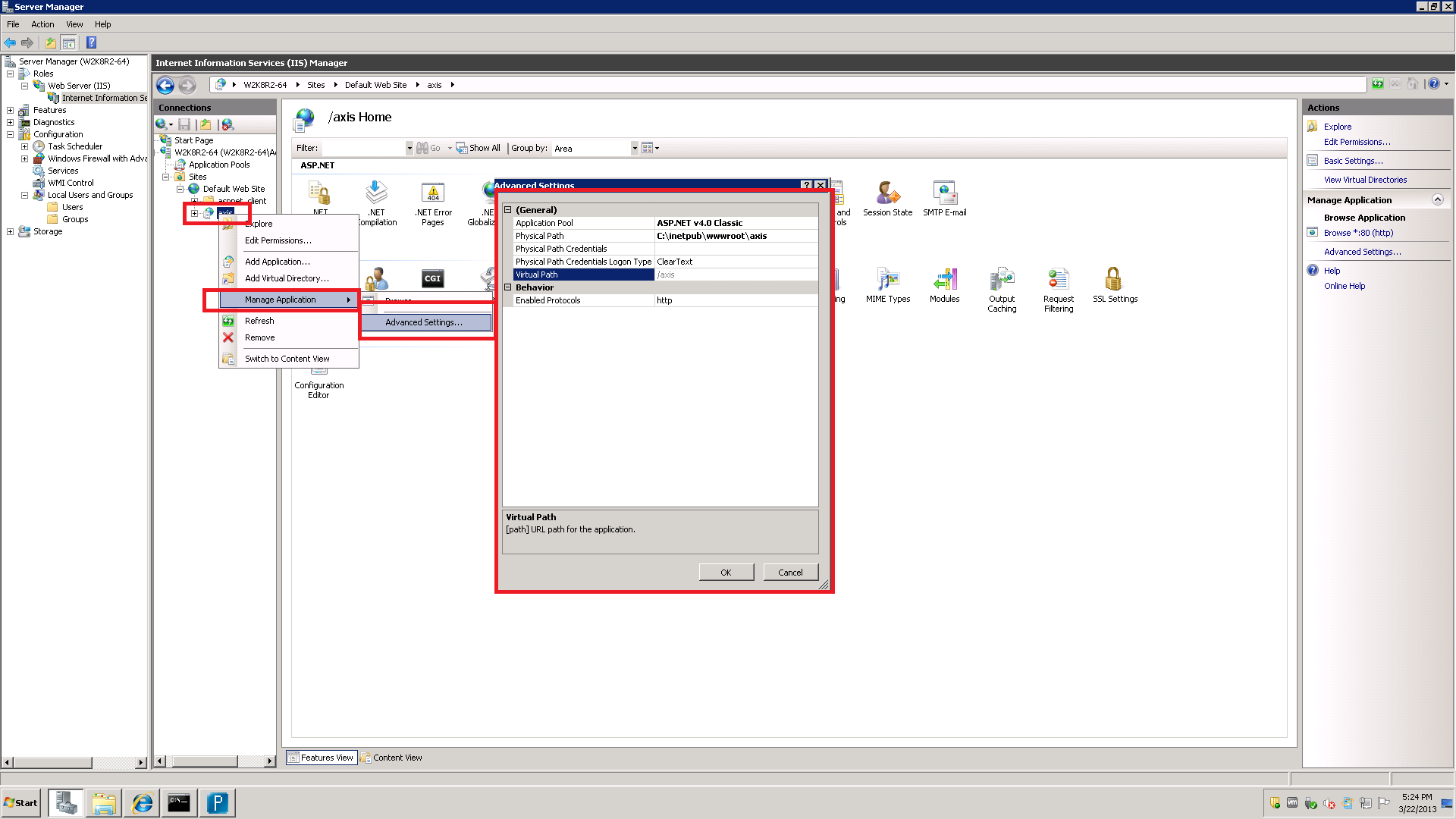Screen dimensions: 1456x819
Task: Select Advanced Settings… in the submenu
Action: coord(425,322)
